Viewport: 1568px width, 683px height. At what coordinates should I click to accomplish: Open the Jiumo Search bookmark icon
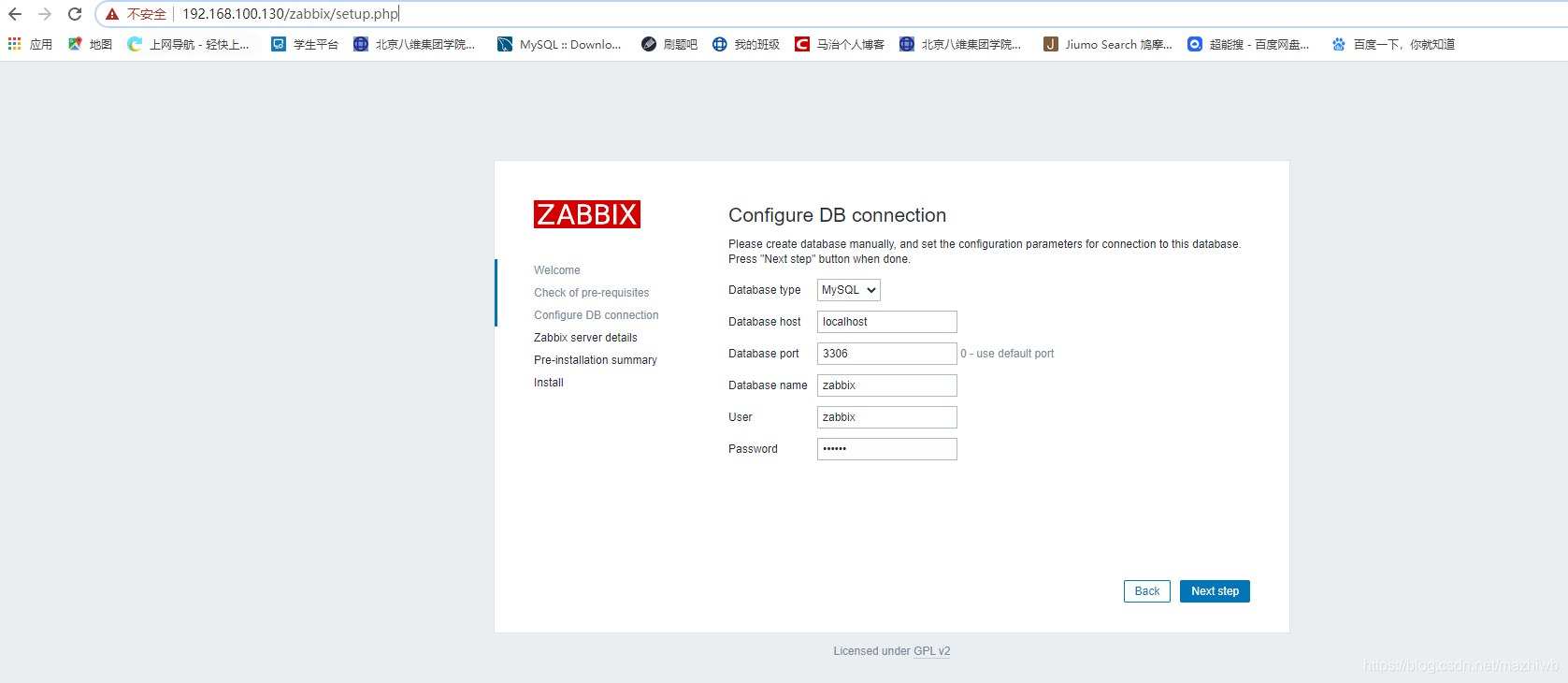click(x=1051, y=44)
